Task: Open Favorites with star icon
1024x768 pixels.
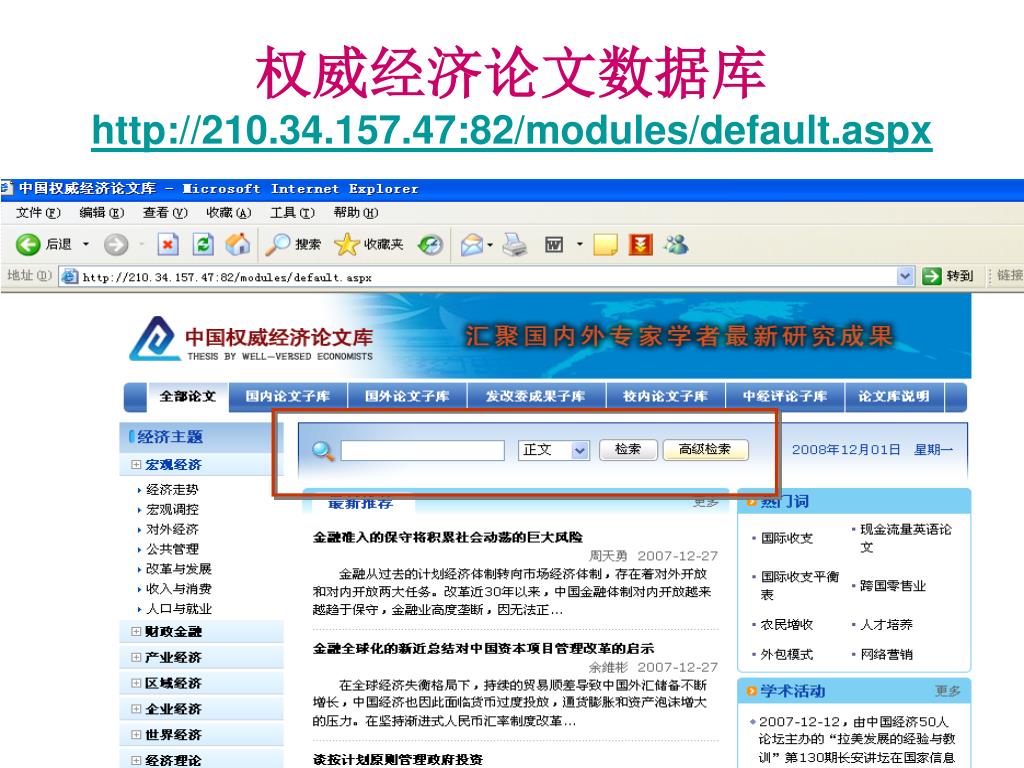Action: point(347,245)
